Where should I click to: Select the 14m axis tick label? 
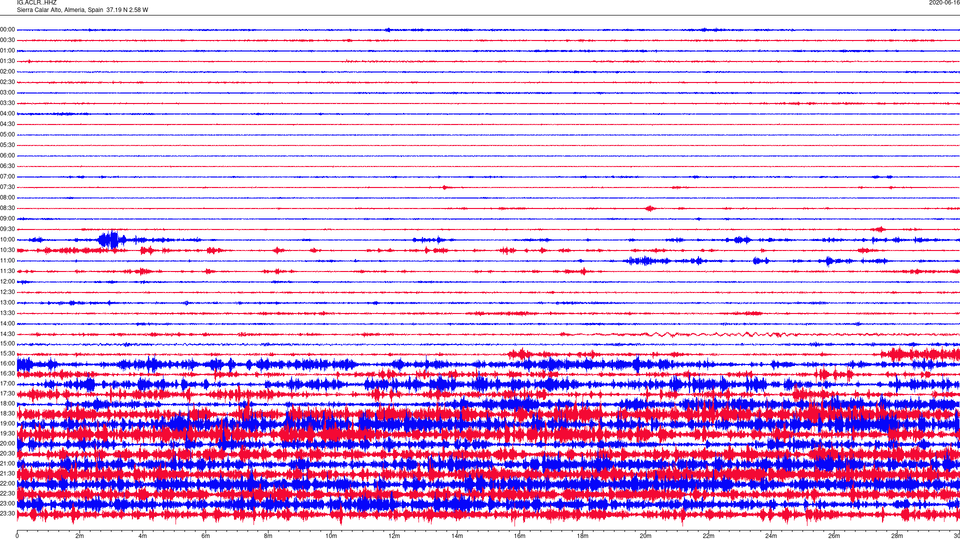(457, 536)
